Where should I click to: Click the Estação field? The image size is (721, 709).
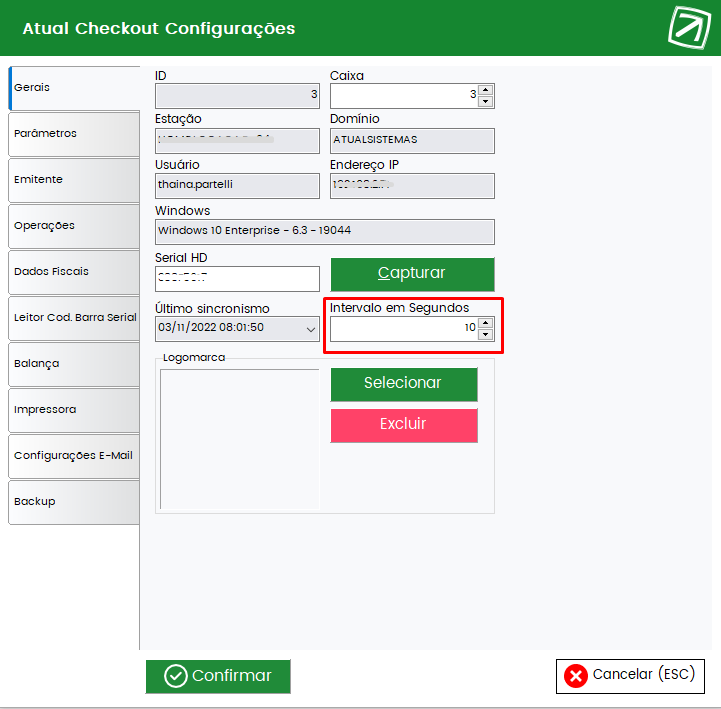pyautogui.click(x=237, y=141)
